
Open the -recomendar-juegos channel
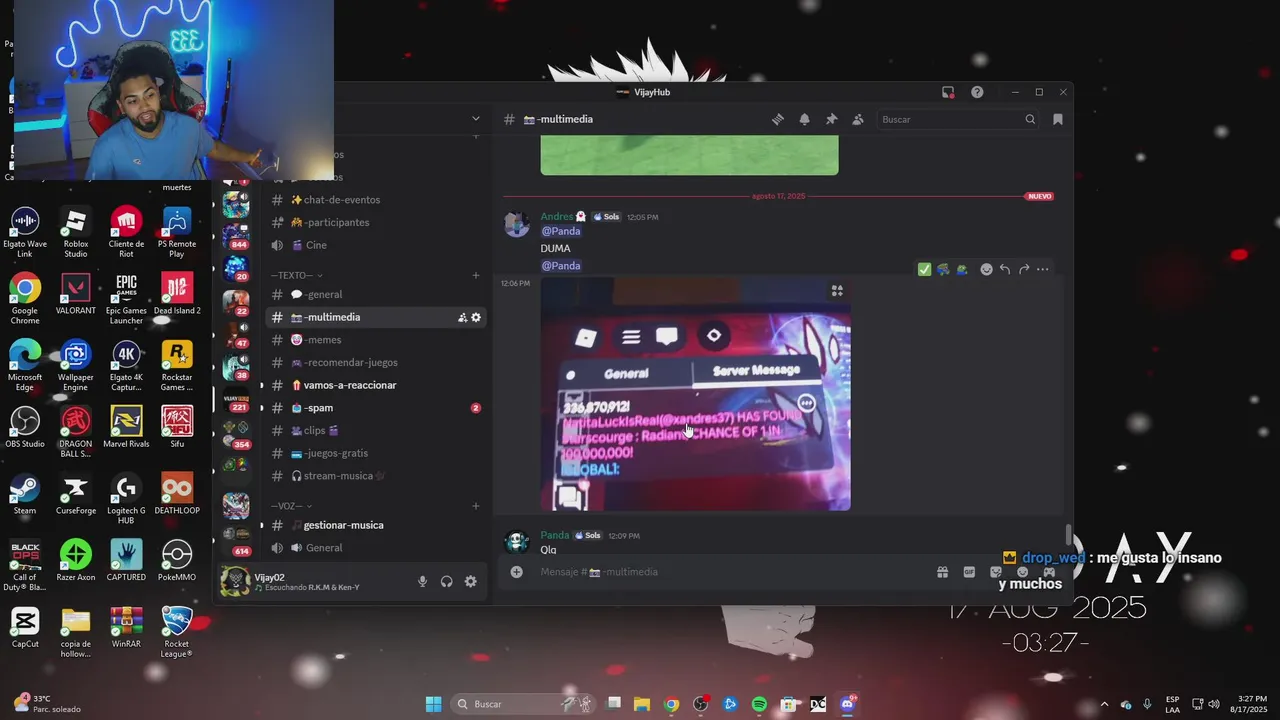click(x=377, y=362)
